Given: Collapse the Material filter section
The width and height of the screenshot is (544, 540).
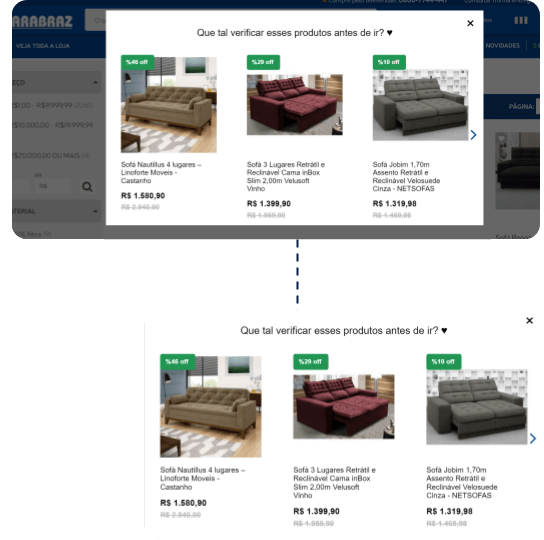Looking at the screenshot, I should pyautogui.click(x=95, y=211).
